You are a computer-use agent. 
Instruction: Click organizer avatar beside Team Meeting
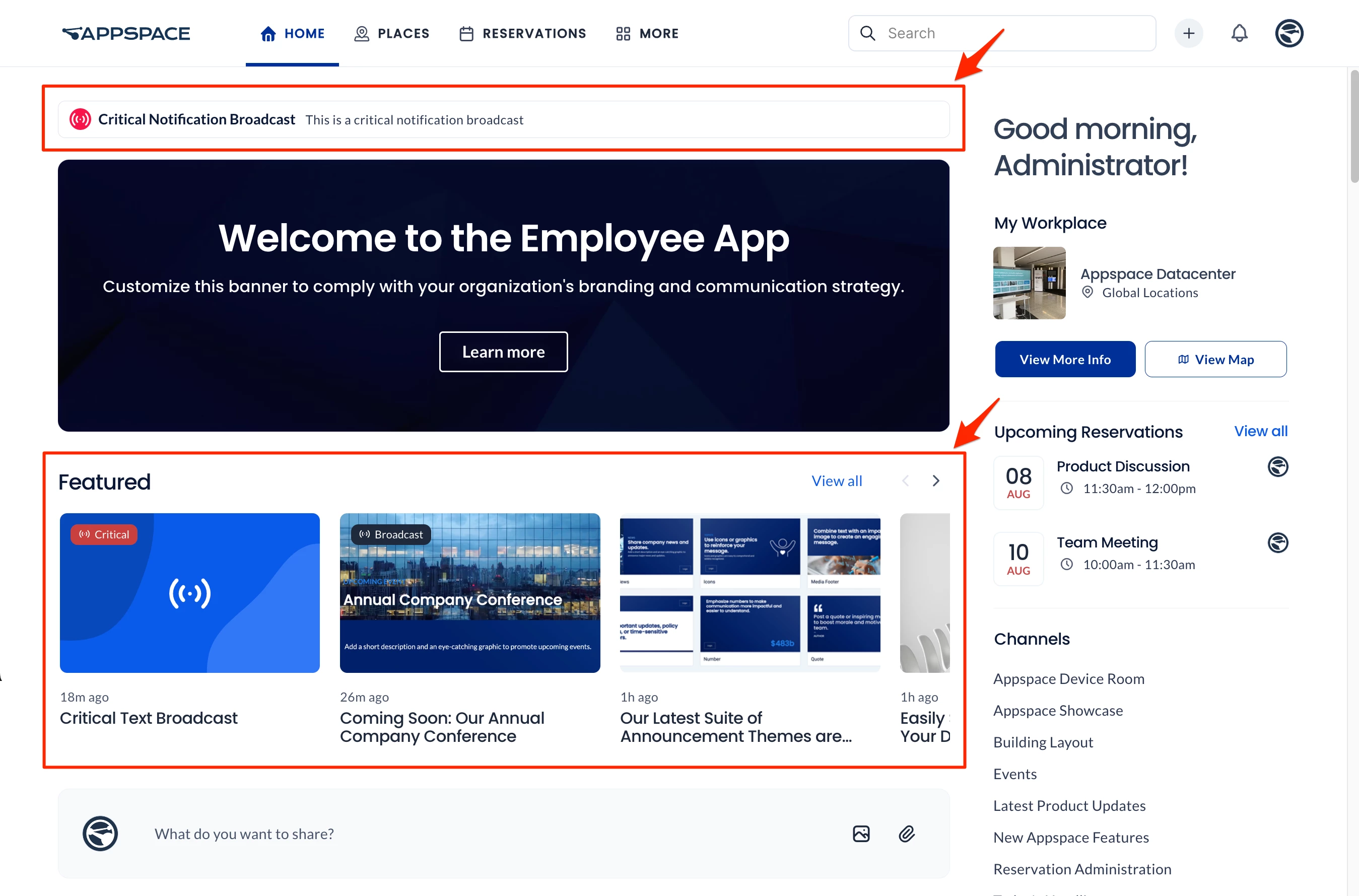click(1277, 543)
